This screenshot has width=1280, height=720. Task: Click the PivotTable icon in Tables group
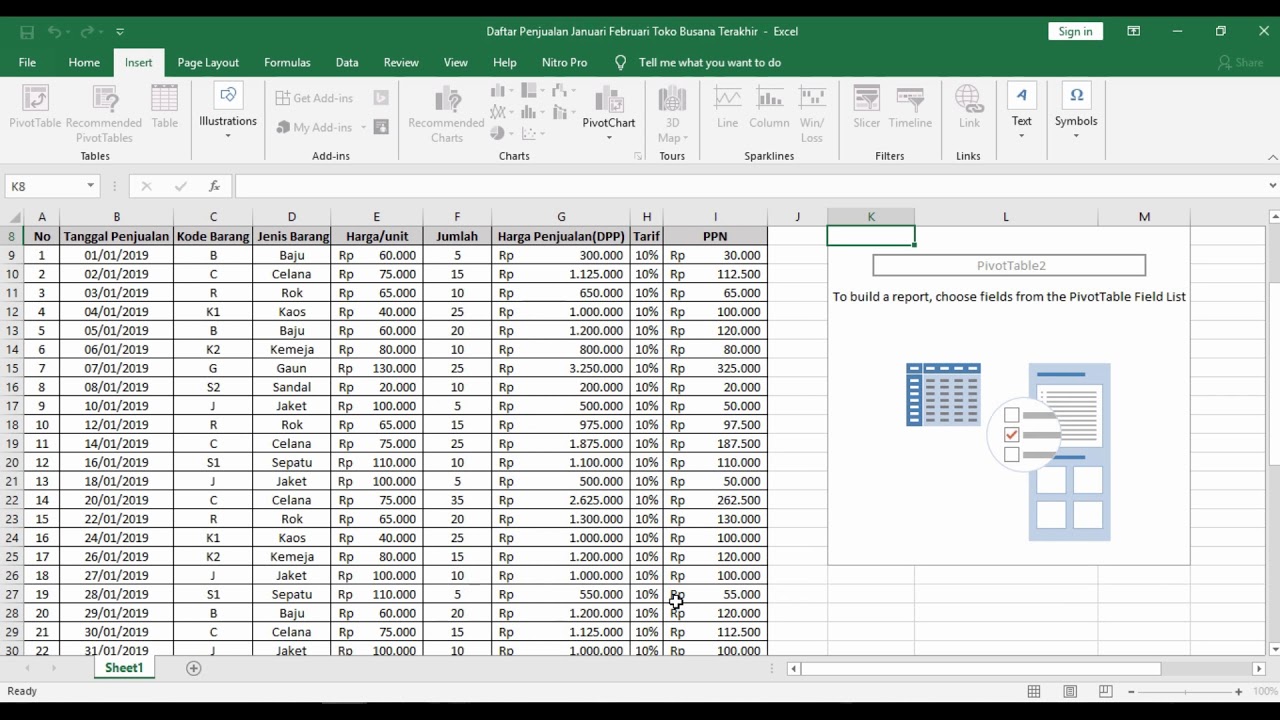pos(35,99)
